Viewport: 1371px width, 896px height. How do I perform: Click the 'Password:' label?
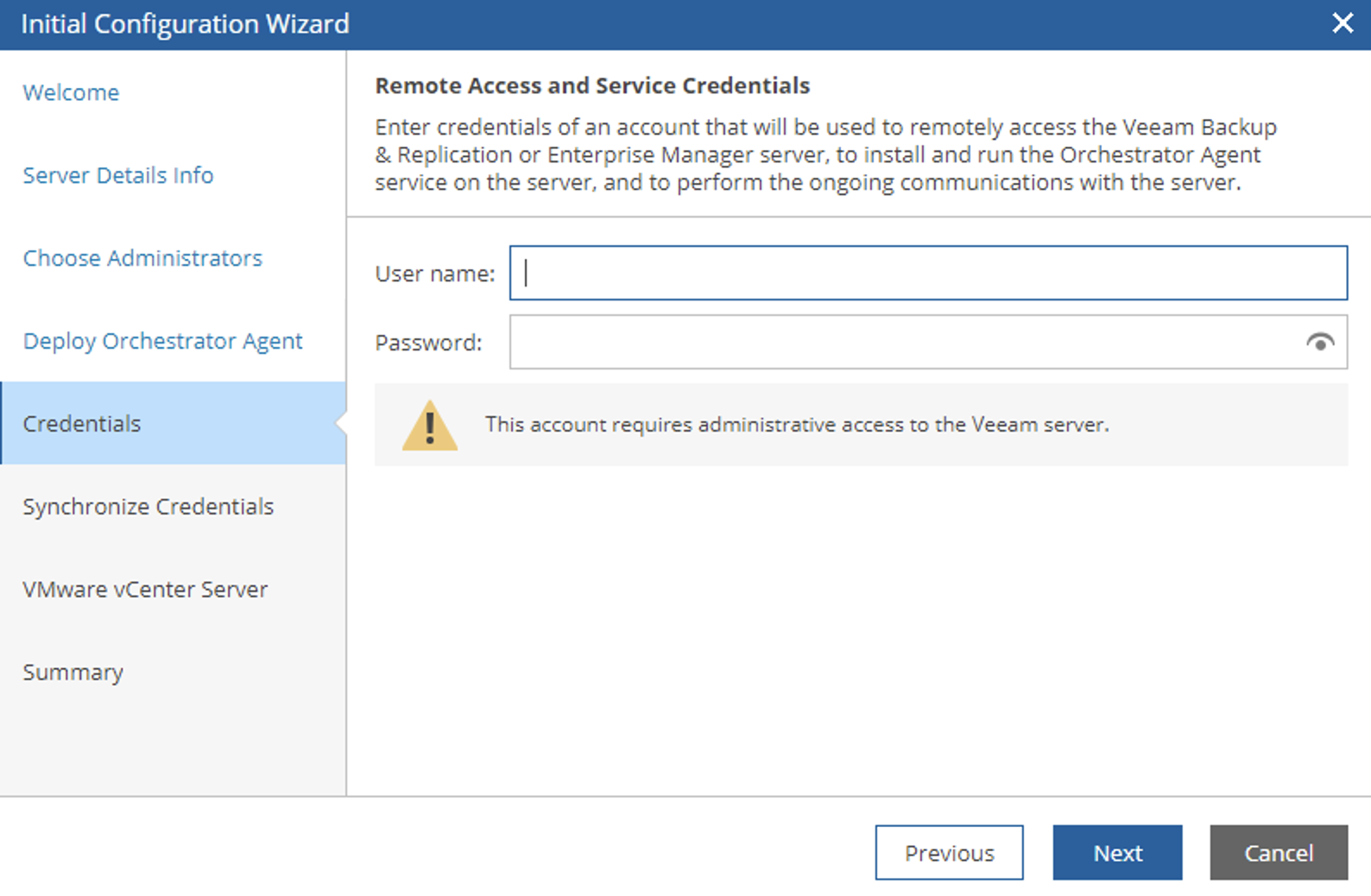(x=428, y=343)
